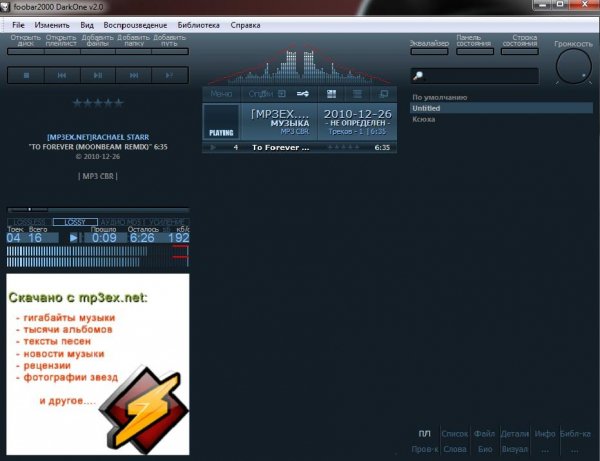Switch to the Файл tab
The image size is (600, 461).
click(x=484, y=434)
